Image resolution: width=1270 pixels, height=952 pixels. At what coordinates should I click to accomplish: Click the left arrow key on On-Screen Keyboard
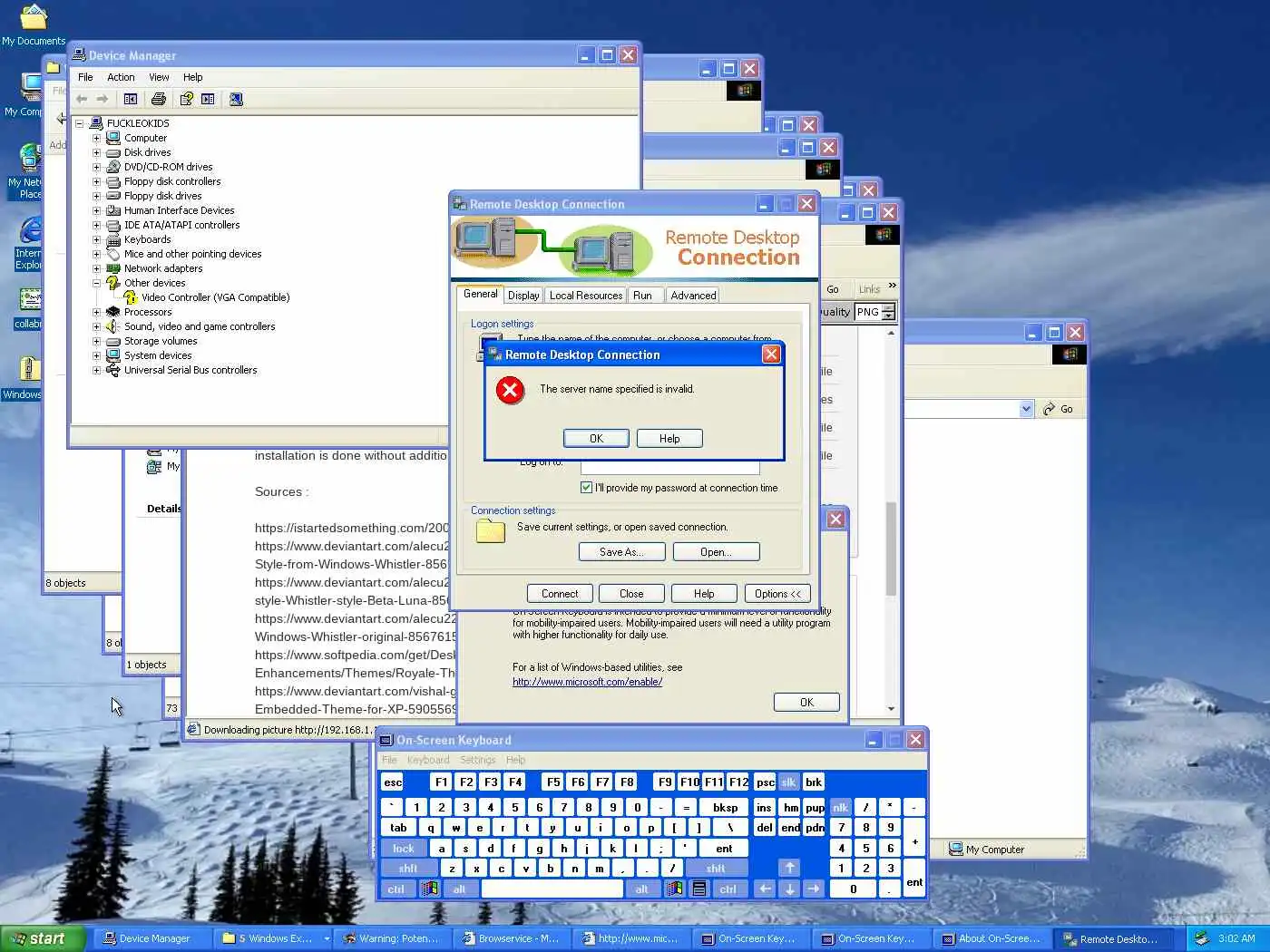[x=766, y=889]
